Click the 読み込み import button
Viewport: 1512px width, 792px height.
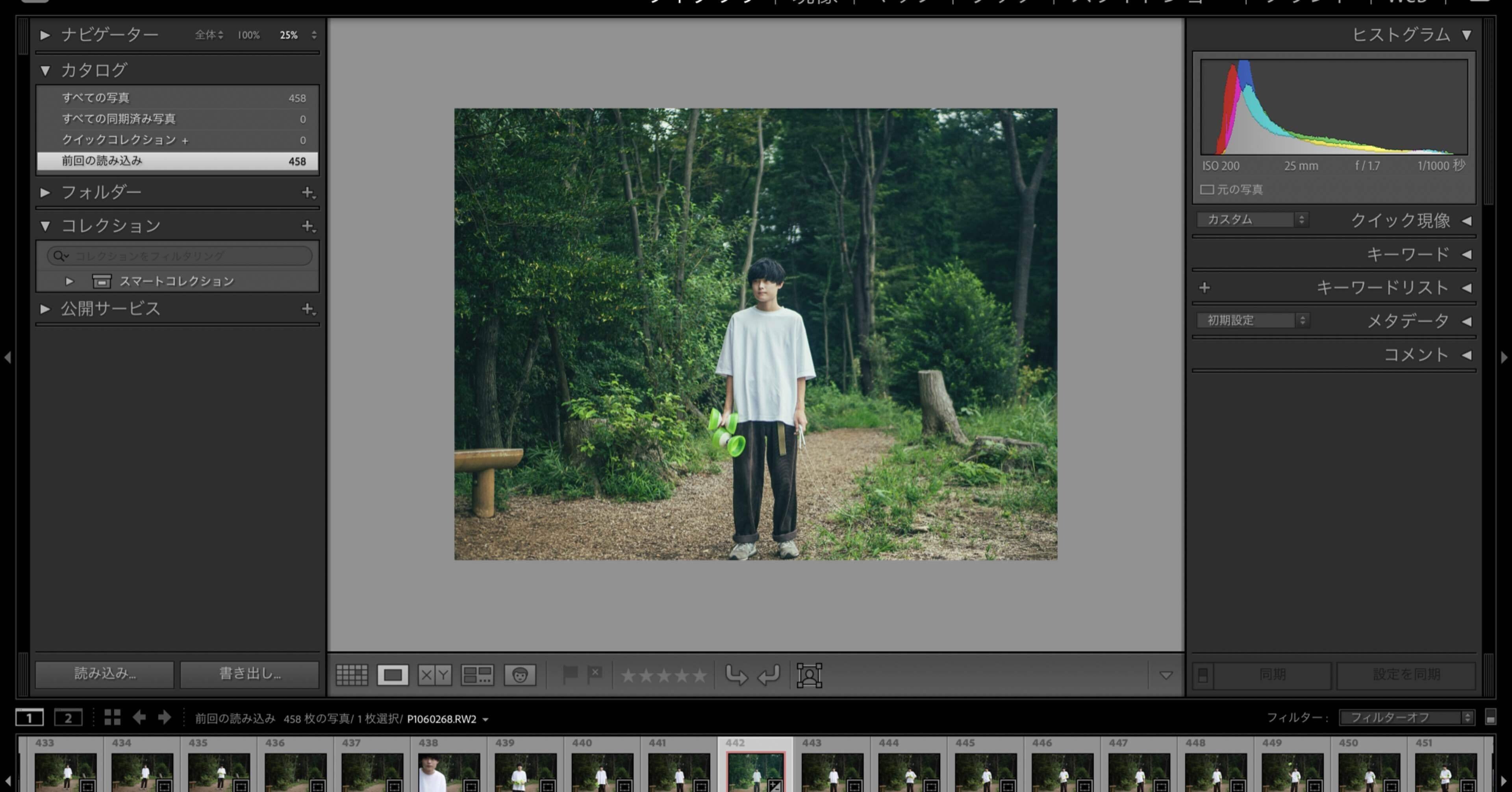104,674
